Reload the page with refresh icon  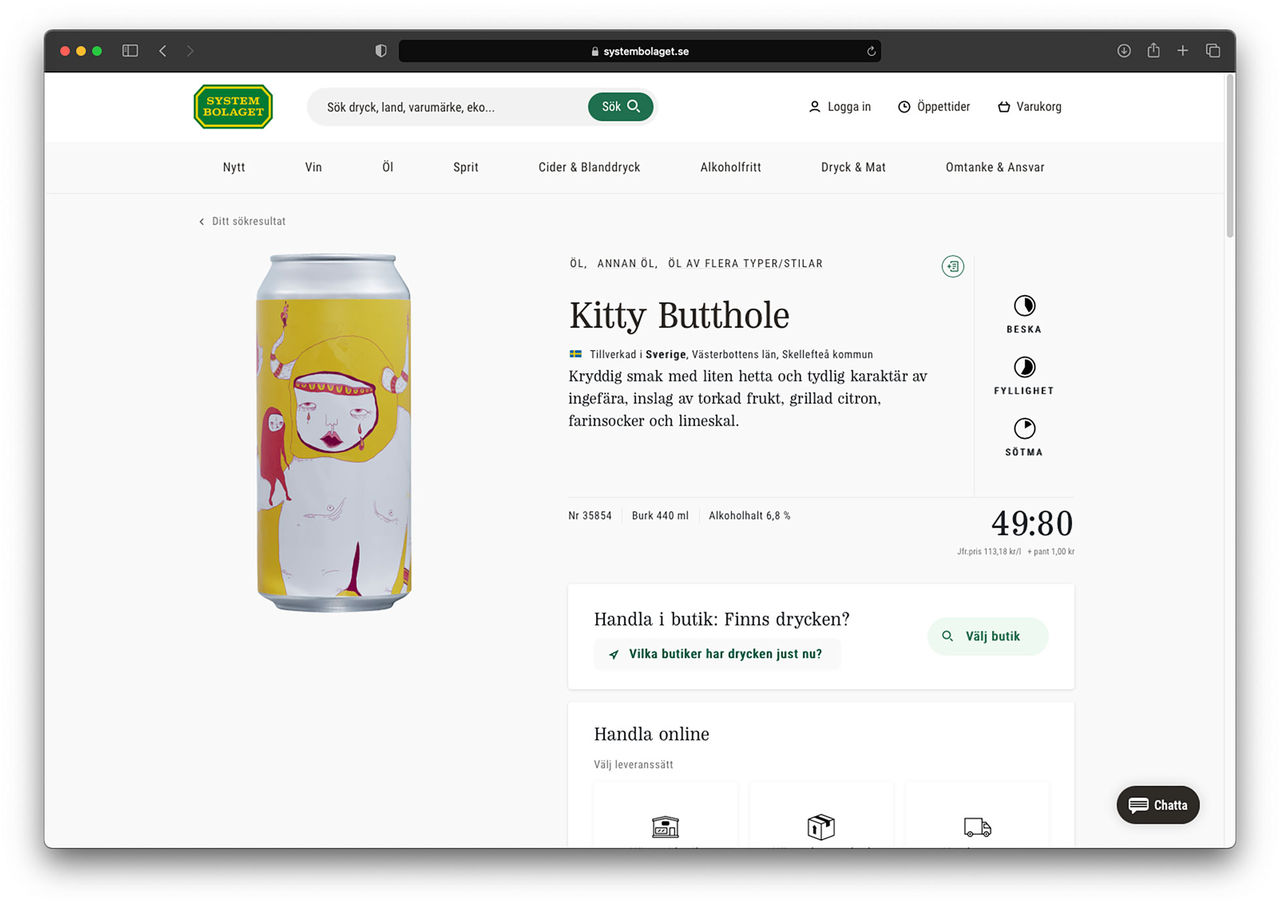click(871, 51)
